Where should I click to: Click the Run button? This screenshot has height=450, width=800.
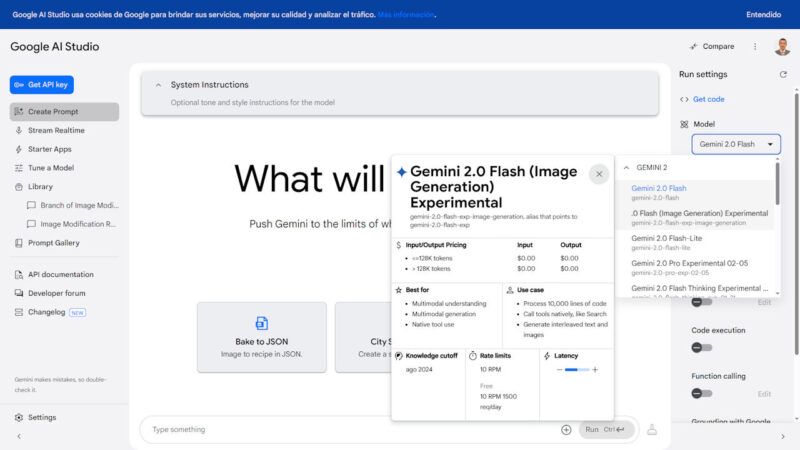pyautogui.click(x=606, y=430)
